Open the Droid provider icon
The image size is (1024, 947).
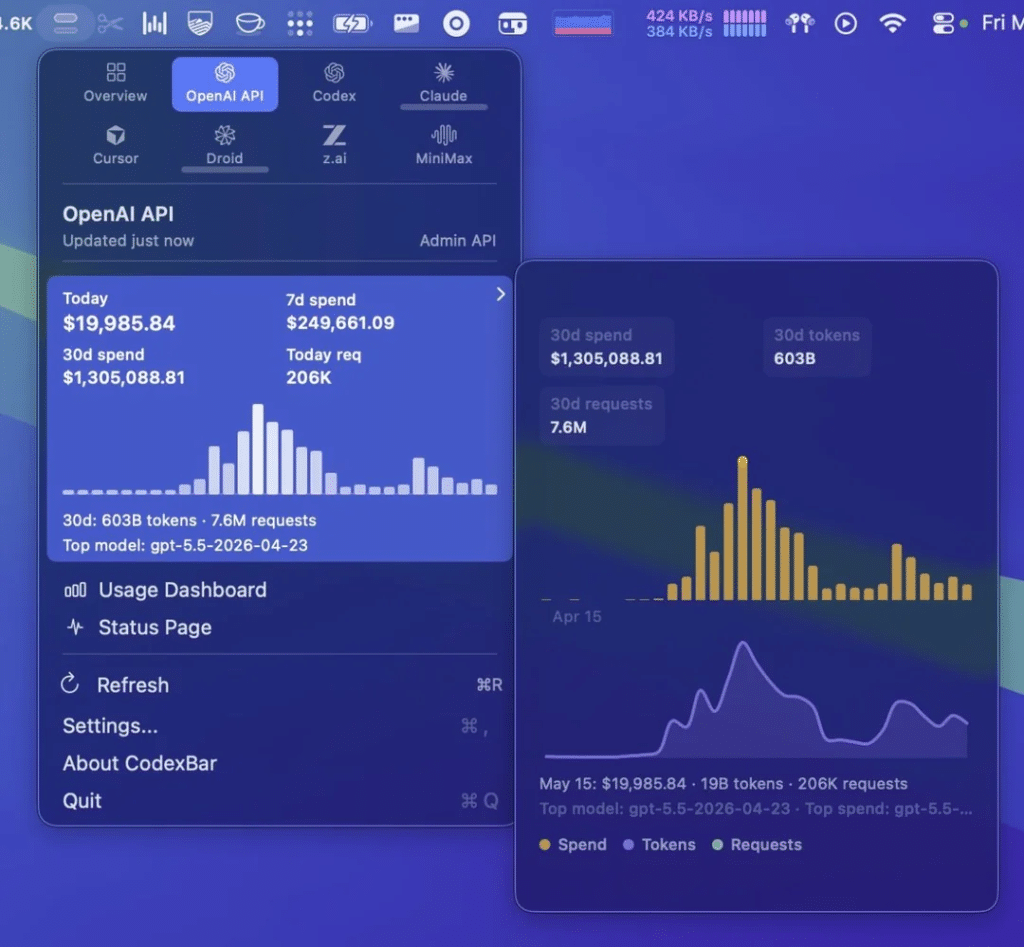point(225,136)
